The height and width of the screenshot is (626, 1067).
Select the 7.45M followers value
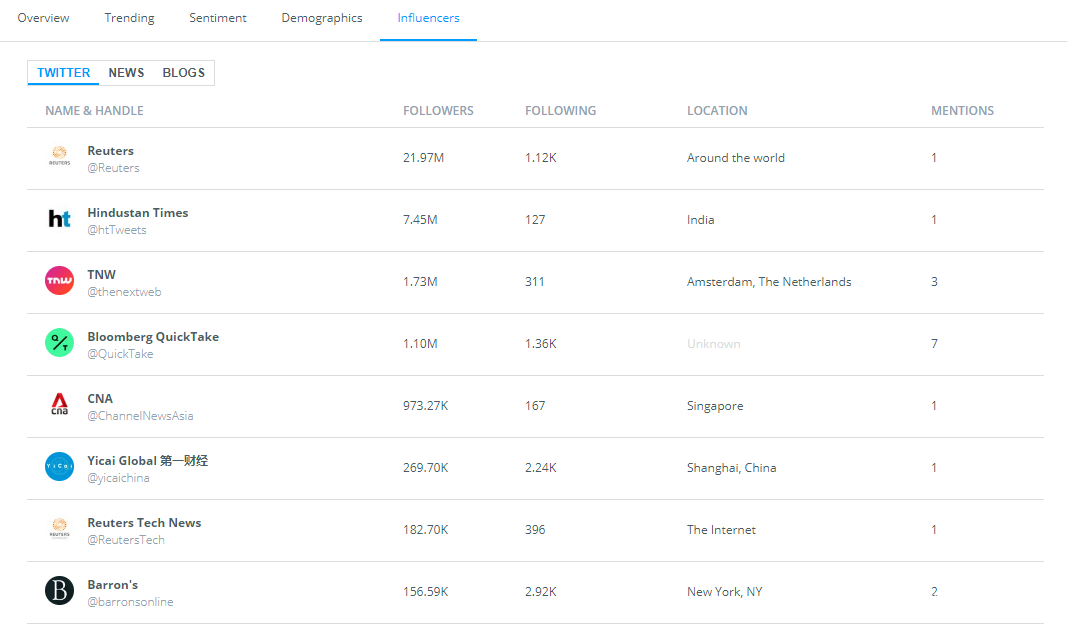pyautogui.click(x=420, y=220)
